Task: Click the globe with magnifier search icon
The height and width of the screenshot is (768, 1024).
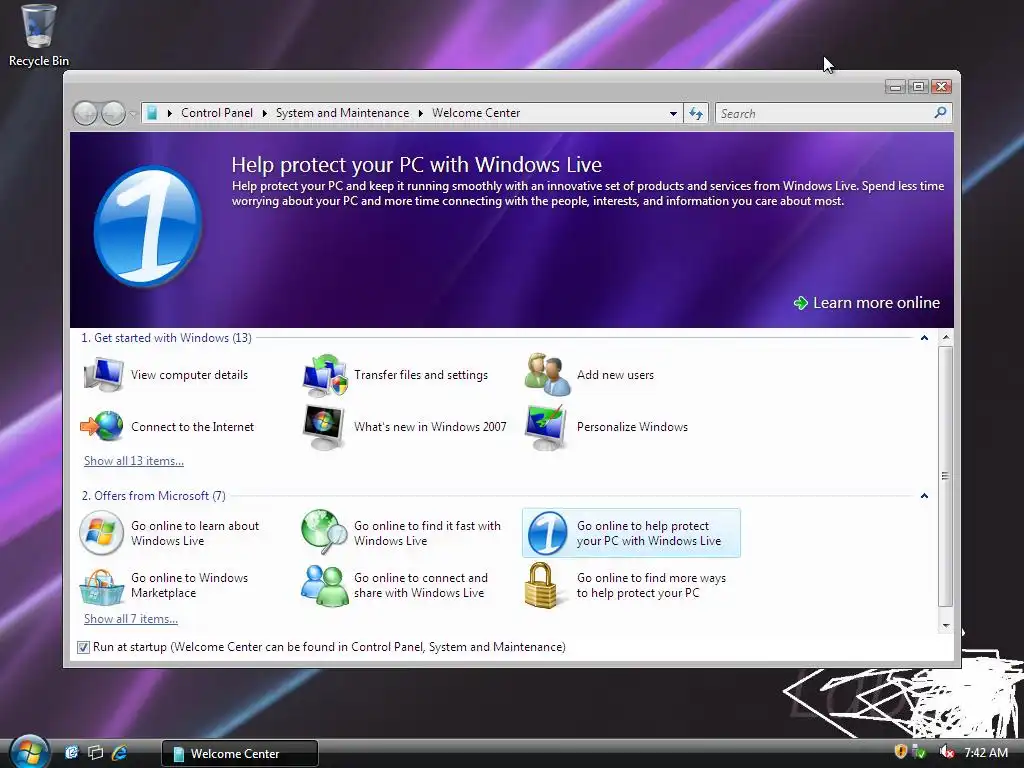Action: point(324,532)
